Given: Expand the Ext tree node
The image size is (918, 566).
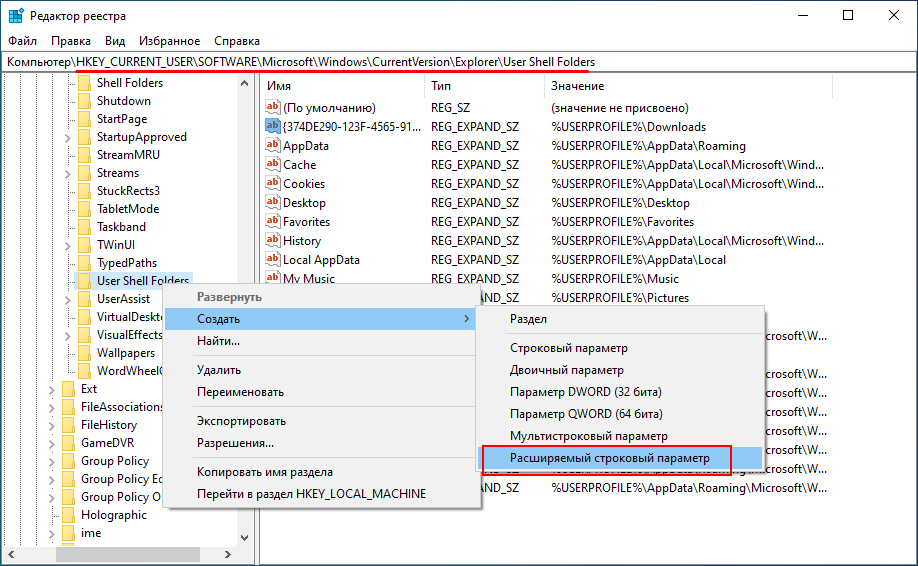Looking at the screenshot, I should 52,390.
